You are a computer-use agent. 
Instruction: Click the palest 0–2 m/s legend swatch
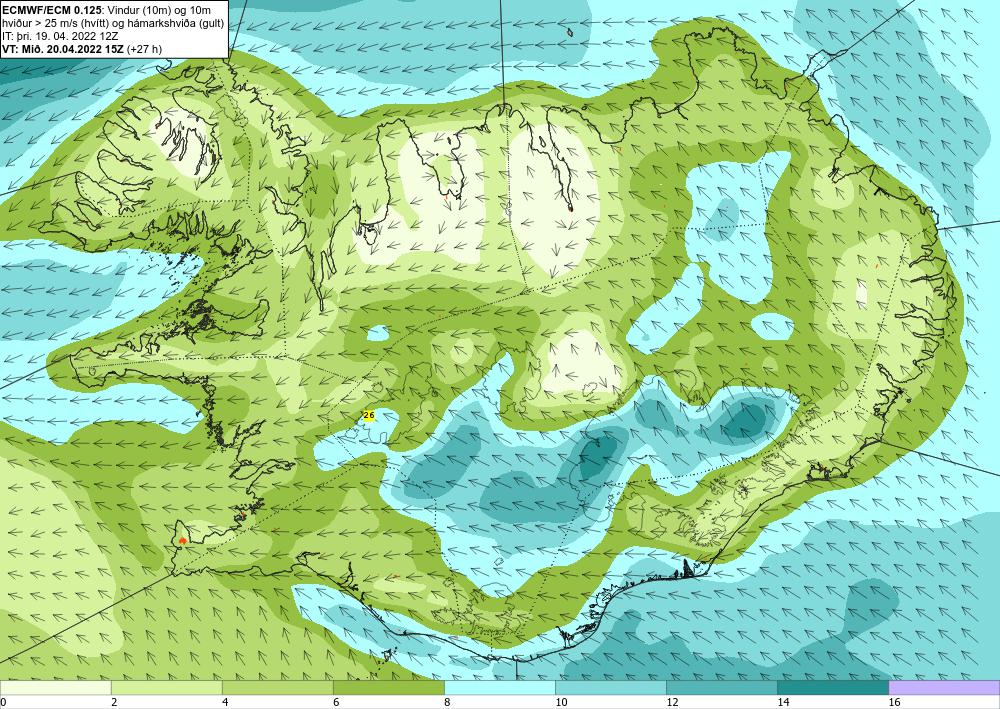click(55, 687)
